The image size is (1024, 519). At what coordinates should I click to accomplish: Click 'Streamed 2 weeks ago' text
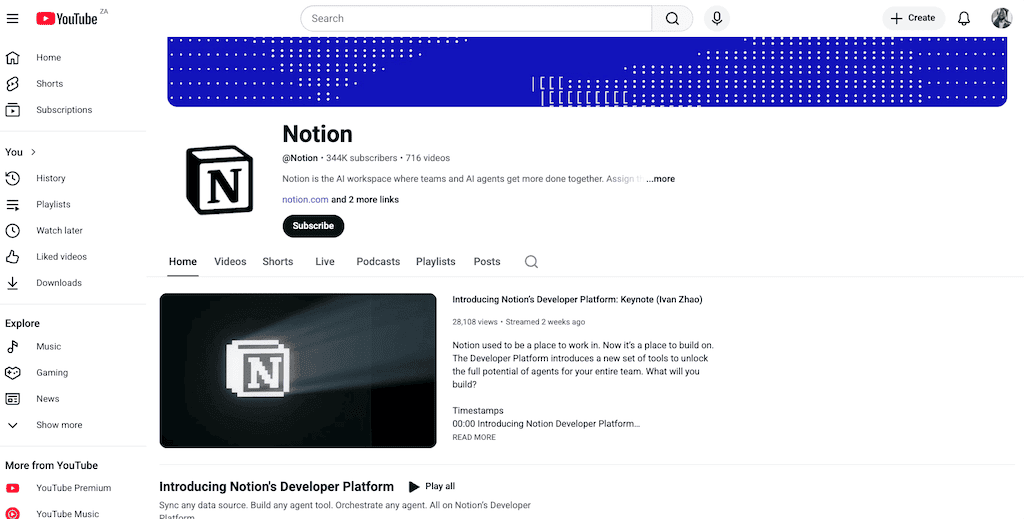(x=545, y=322)
